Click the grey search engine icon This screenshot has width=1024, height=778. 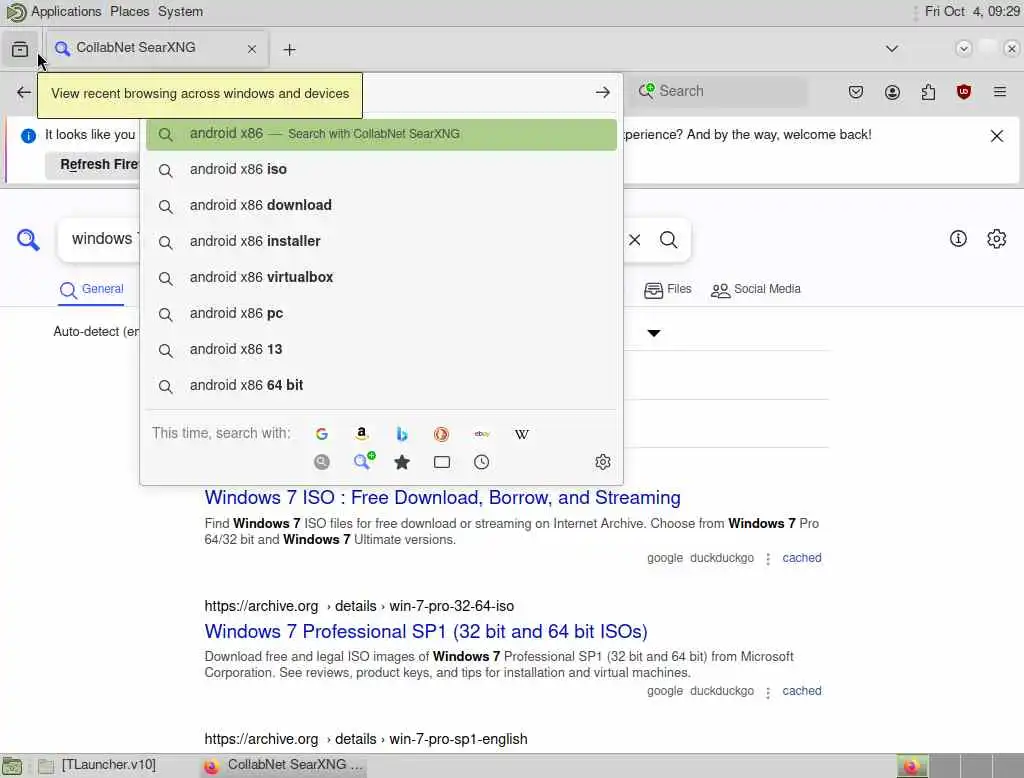pos(321,462)
